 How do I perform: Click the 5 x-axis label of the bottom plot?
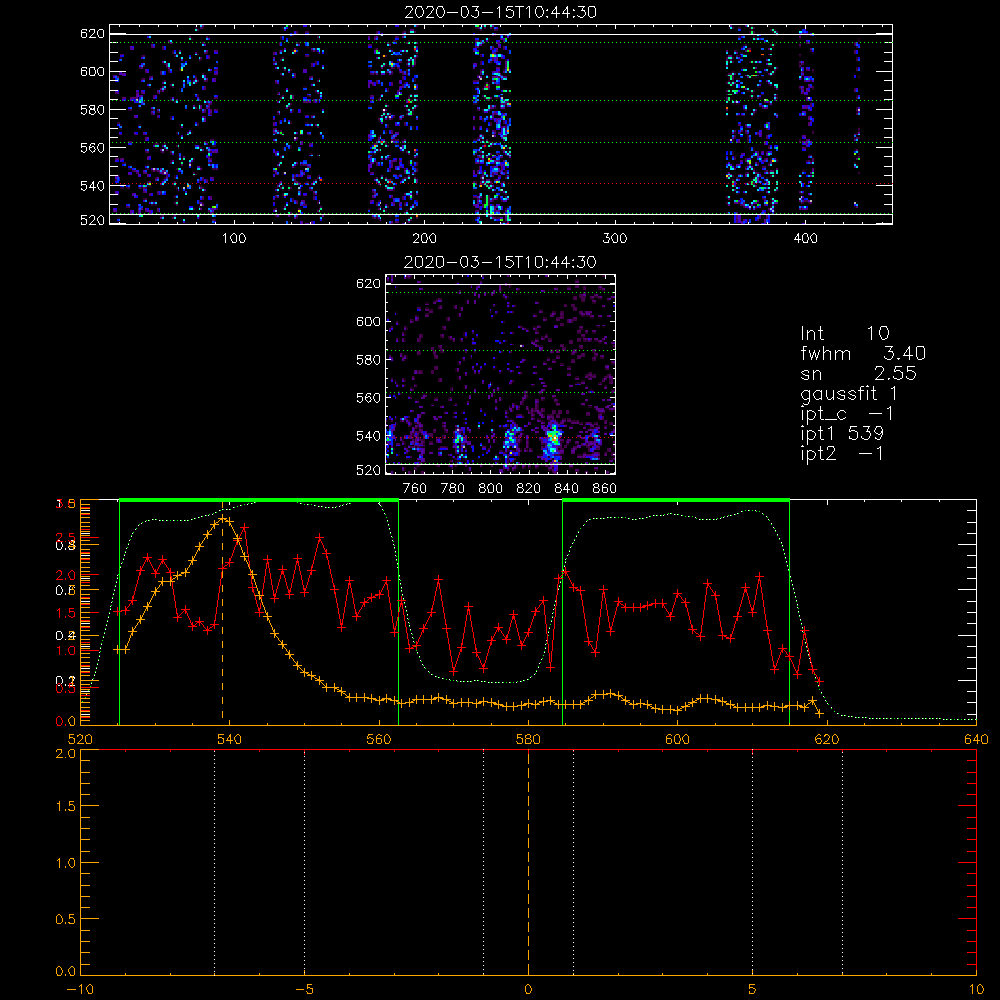[x=753, y=989]
